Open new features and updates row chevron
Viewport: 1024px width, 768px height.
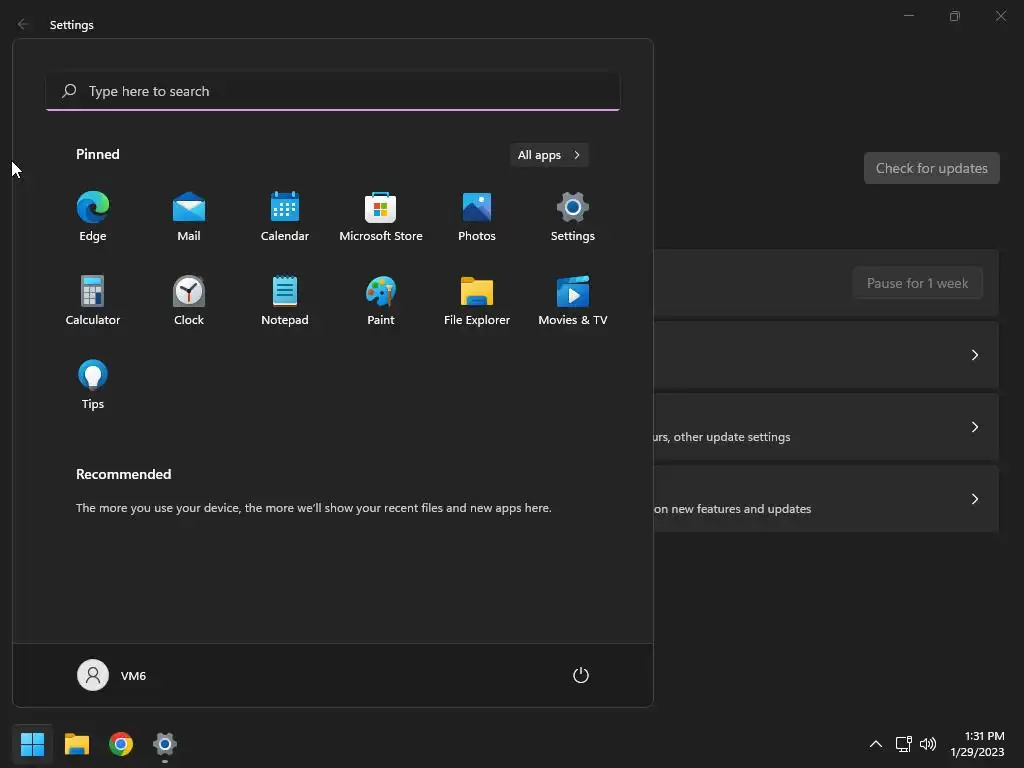click(974, 498)
